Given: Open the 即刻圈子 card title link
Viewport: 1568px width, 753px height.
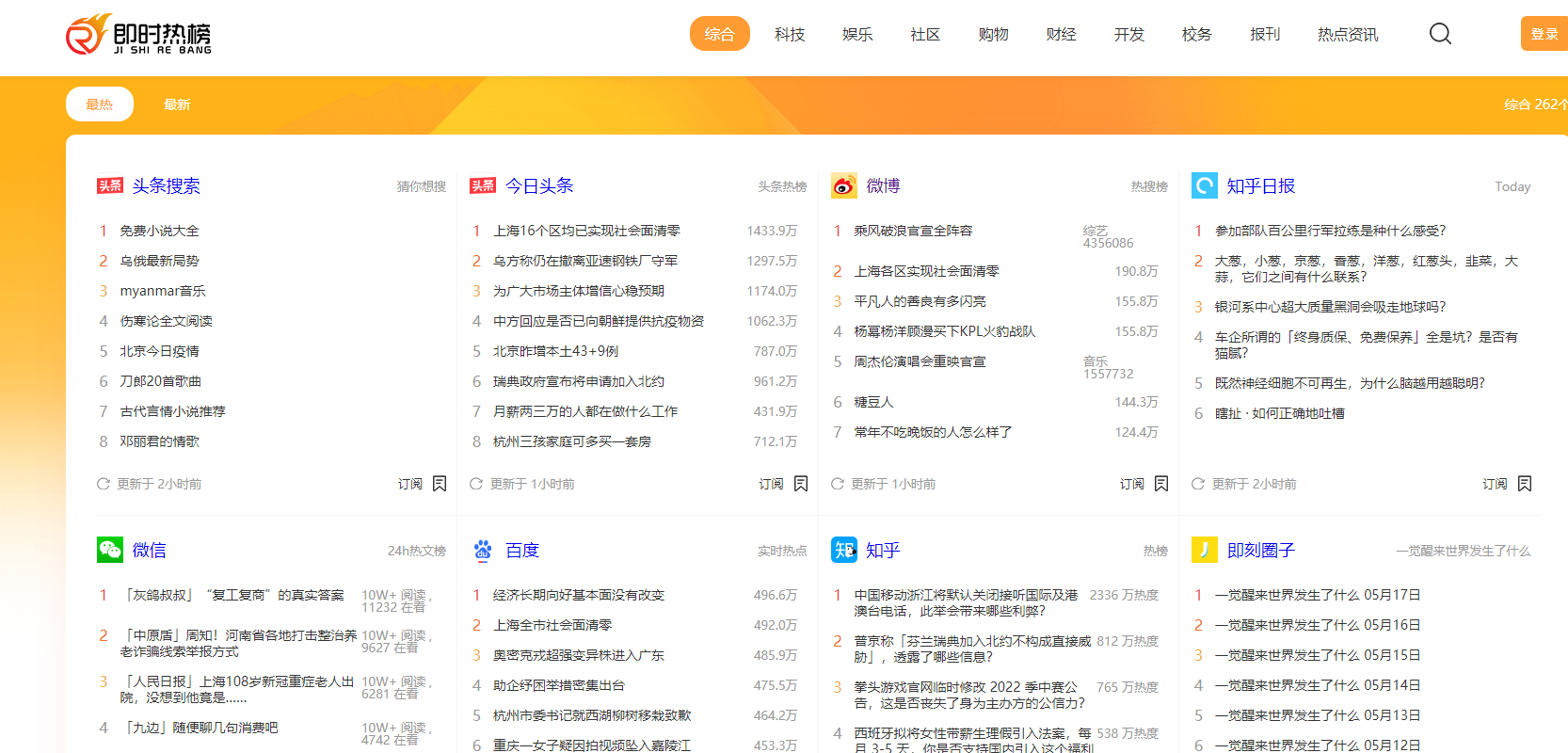Looking at the screenshot, I should (x=1261, y=550).
